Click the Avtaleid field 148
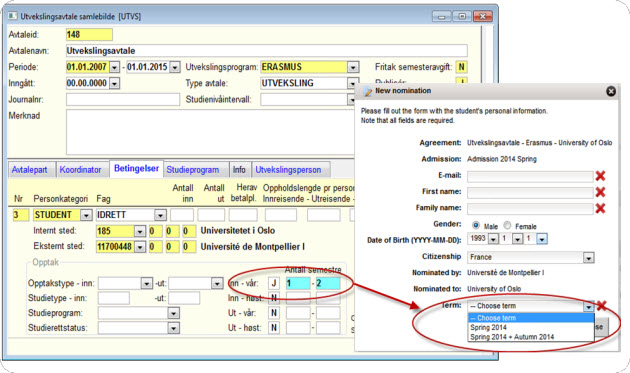The image size is (630, 373). coord(89,35)
